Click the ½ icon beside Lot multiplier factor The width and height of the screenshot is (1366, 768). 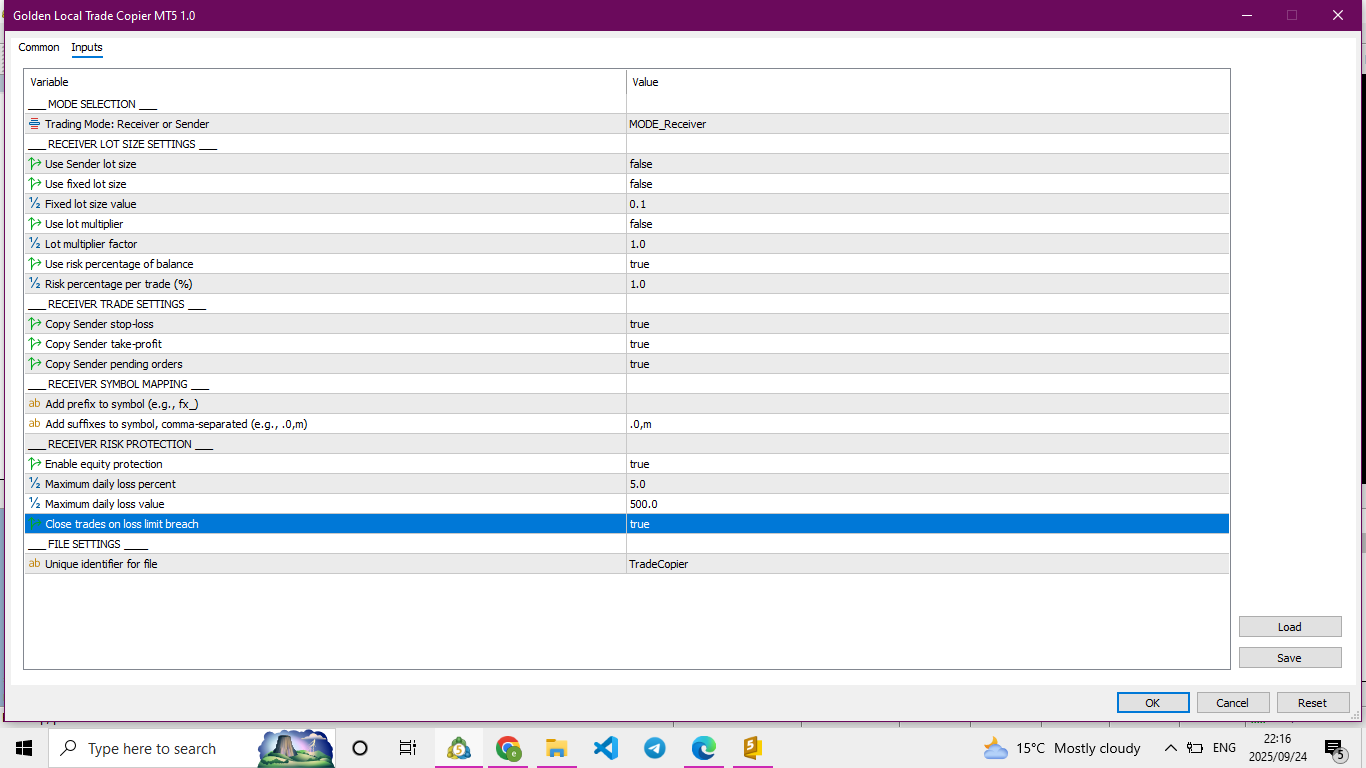pos(35,244)
